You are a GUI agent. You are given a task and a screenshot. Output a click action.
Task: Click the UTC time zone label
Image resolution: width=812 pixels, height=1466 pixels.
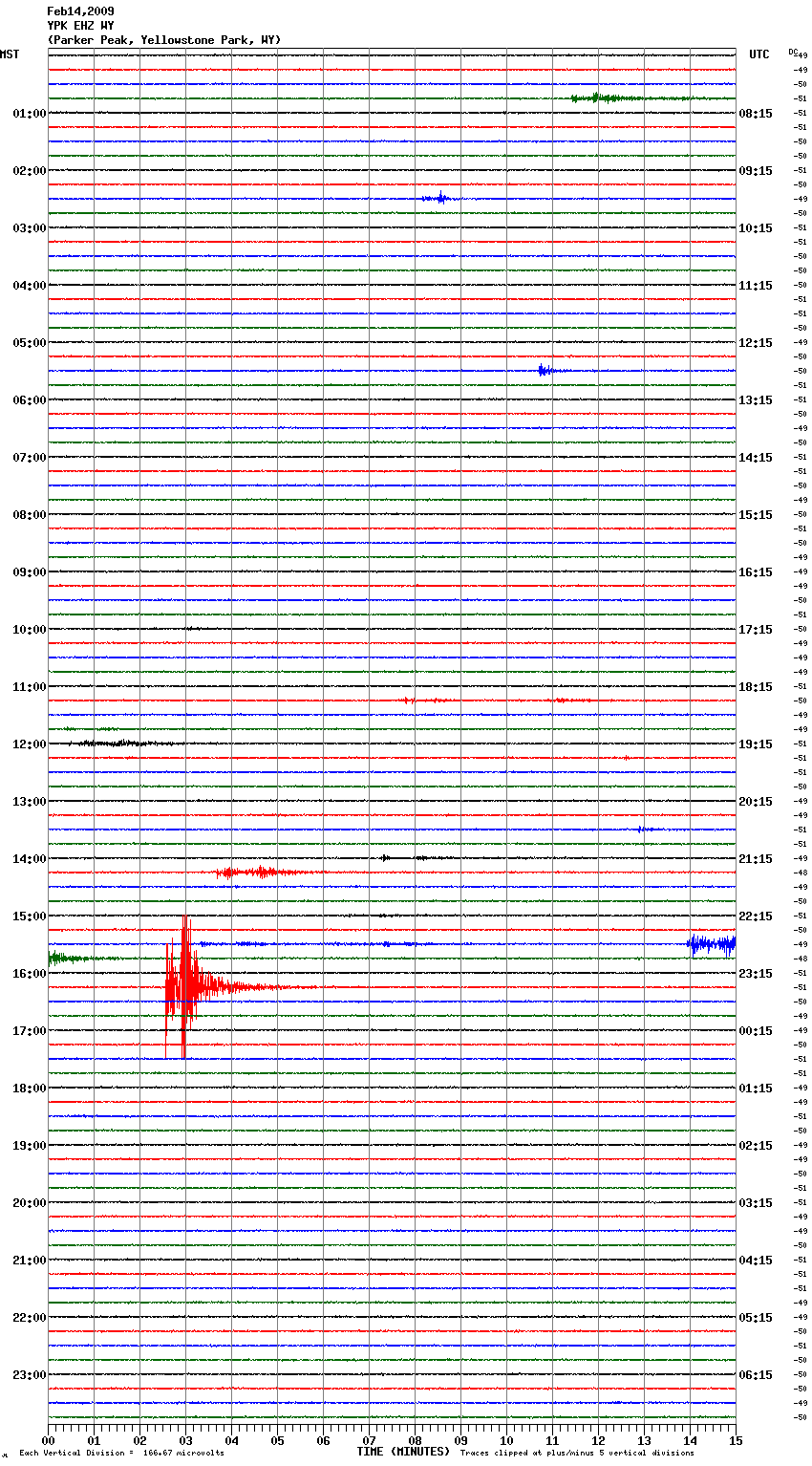point(759,54)
